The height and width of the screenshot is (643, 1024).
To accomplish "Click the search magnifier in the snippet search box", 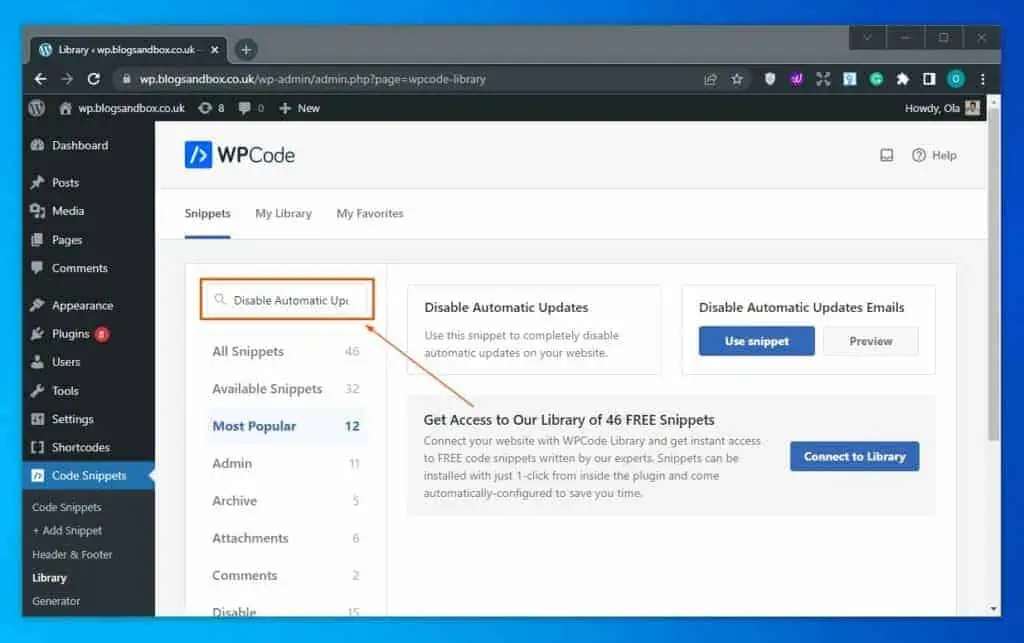I will coord(220,298).
